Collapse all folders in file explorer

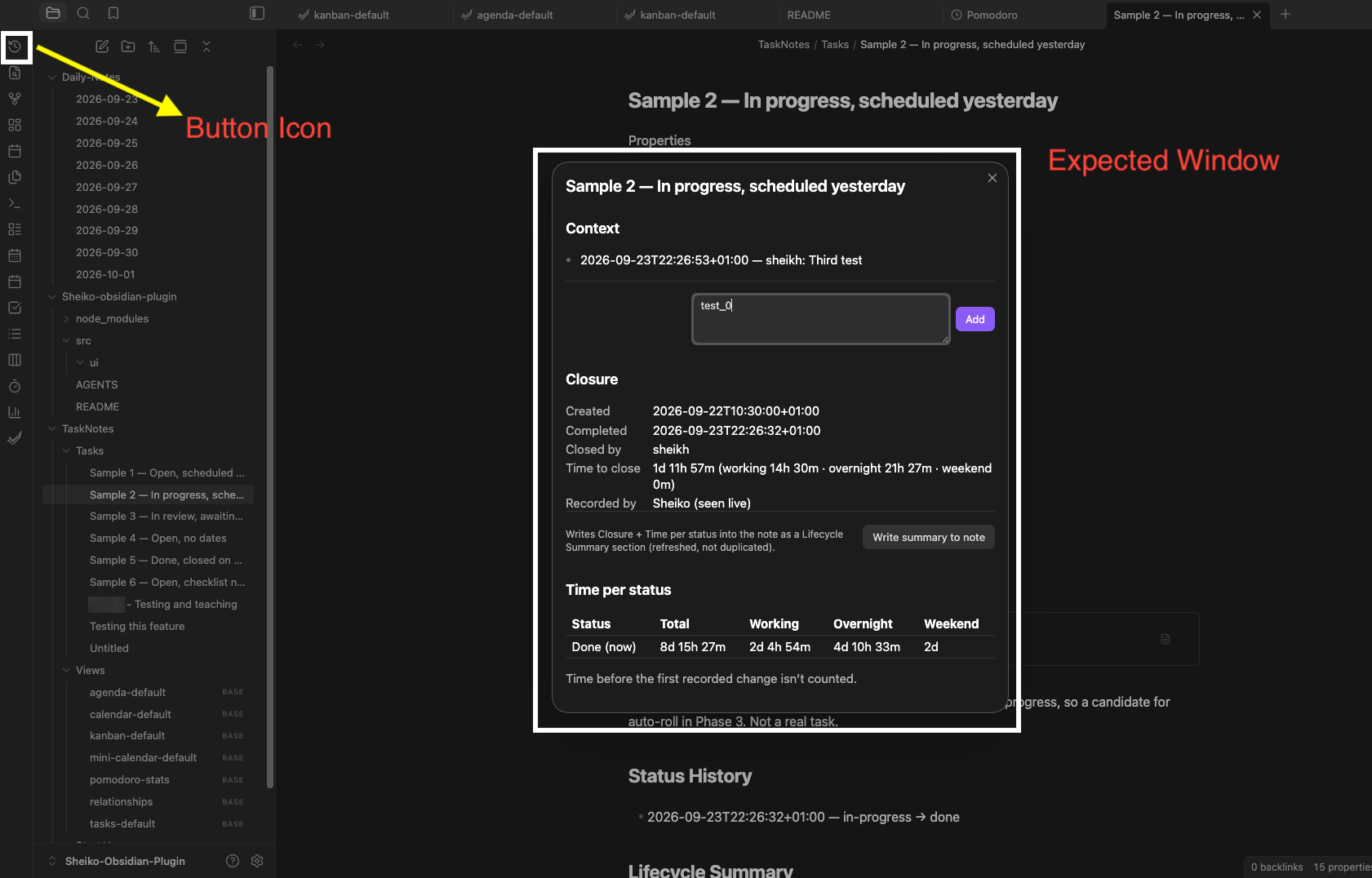(206, 47)
